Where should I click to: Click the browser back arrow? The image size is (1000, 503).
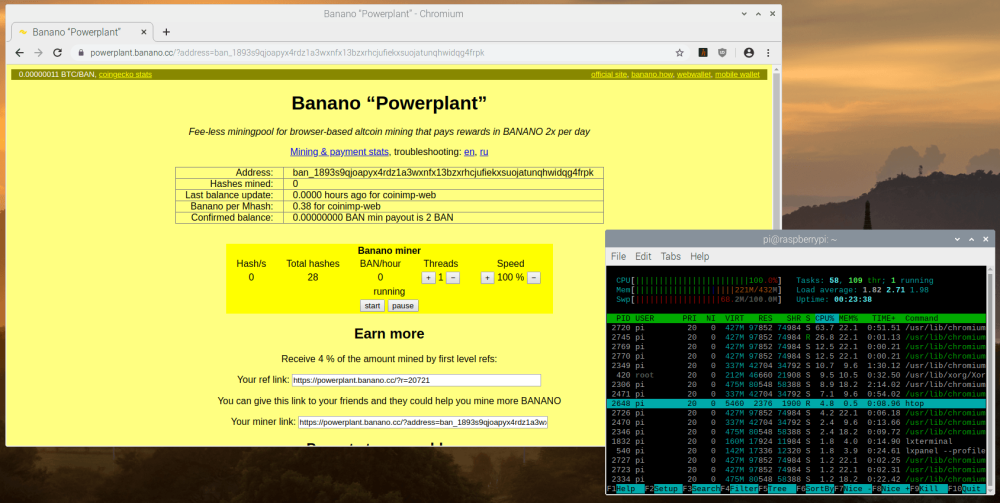pyautogui.click(x=20, y=53)
